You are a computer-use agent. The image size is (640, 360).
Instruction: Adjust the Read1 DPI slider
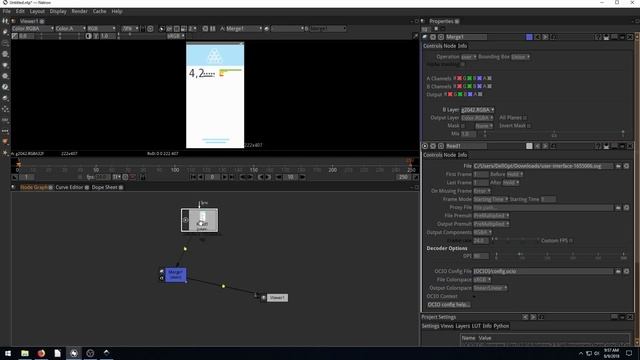[560, 256]
